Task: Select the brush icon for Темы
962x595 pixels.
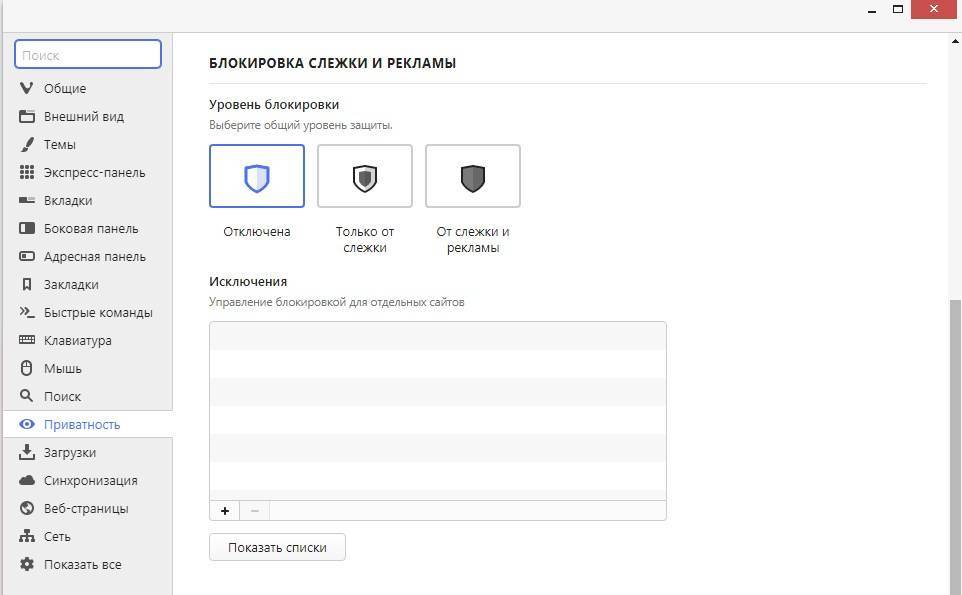Action: [x=27, y=144]
